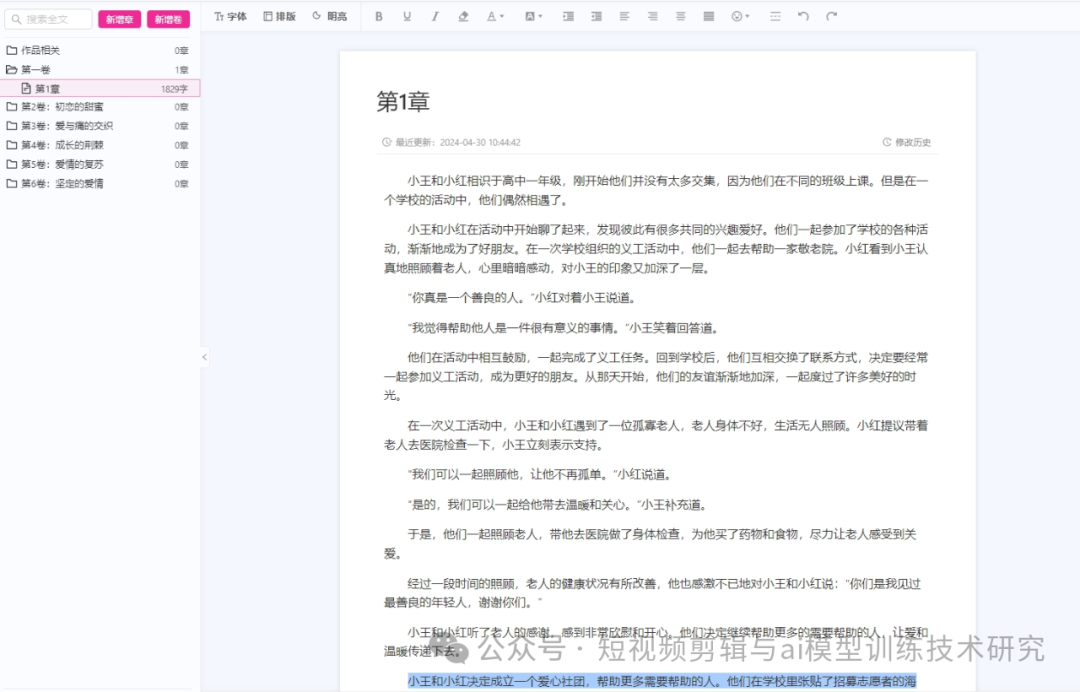Click the folder icon of 第2卷
The image size is (1080, 692).
pos(12,107)
